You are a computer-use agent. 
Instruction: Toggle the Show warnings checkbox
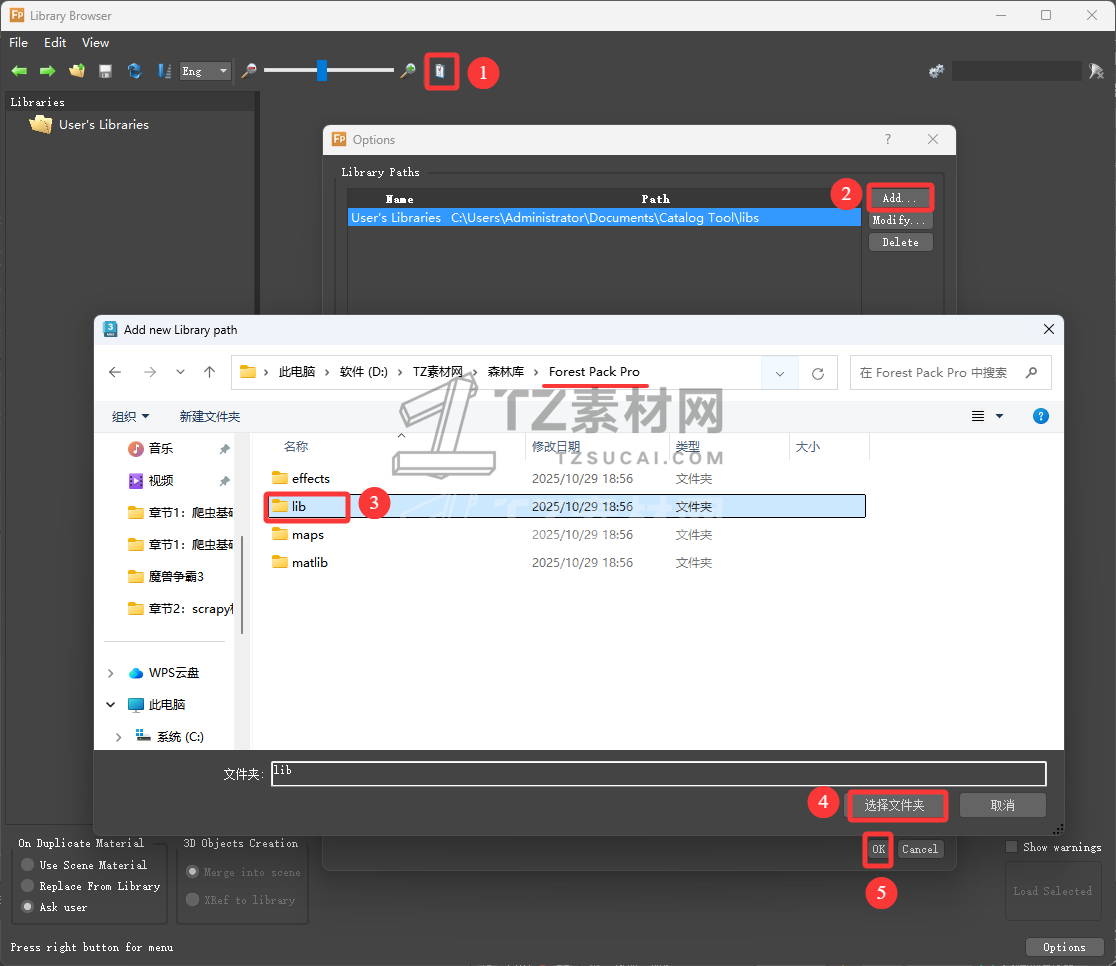point(1011,847)
